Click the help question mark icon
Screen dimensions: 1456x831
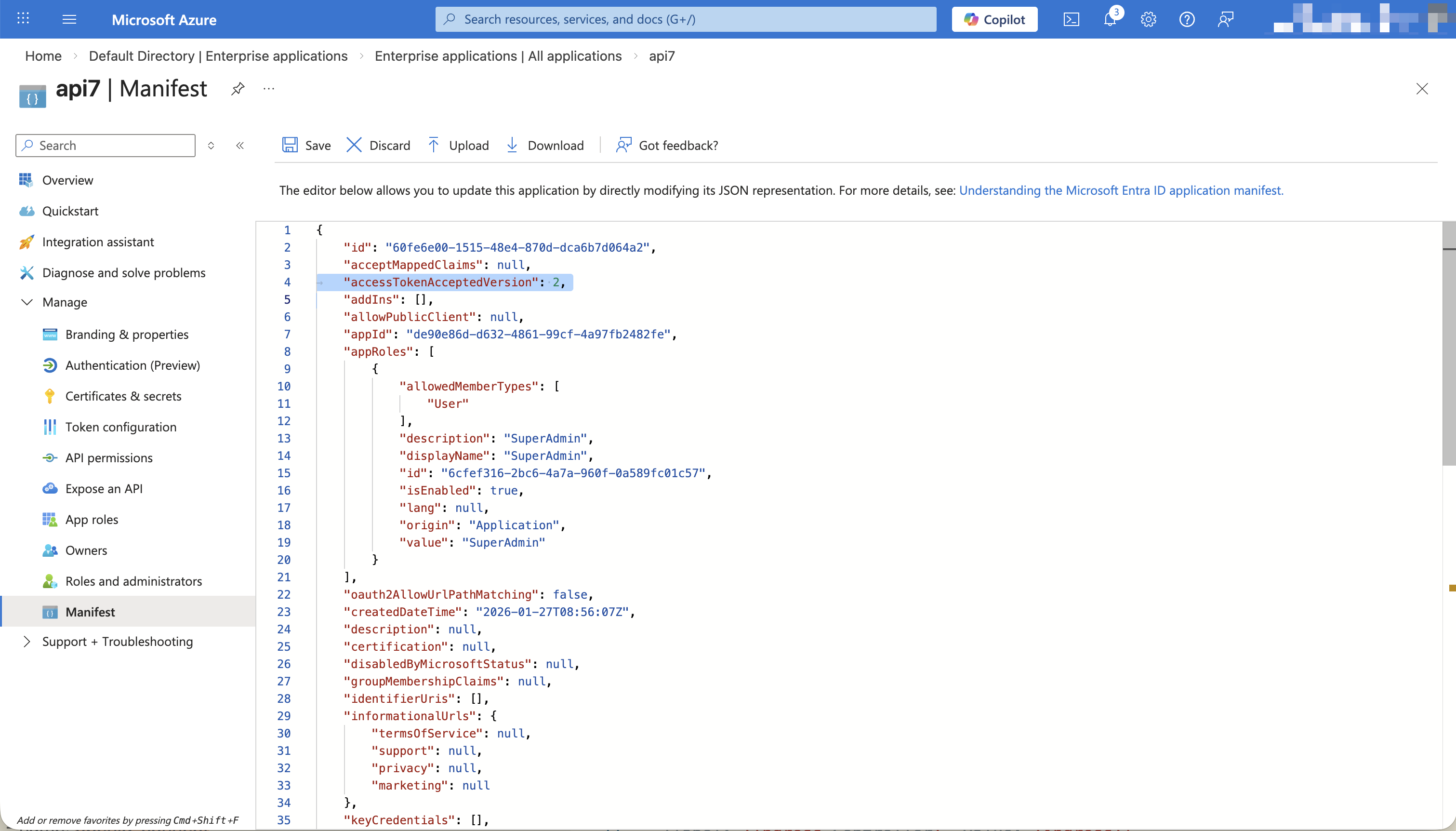pyautogui.click(x=1187, y=19)
